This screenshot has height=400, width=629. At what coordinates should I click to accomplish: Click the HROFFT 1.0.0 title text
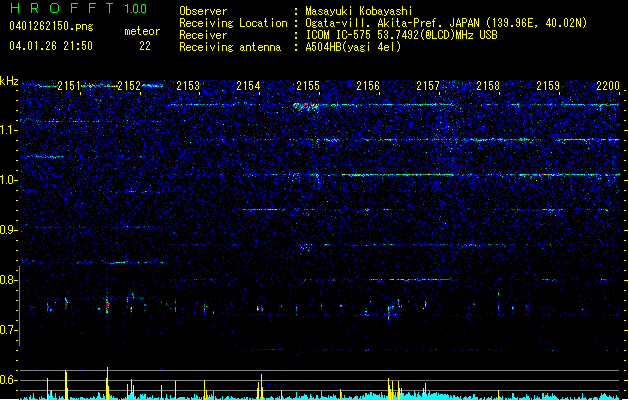(78, 8)
